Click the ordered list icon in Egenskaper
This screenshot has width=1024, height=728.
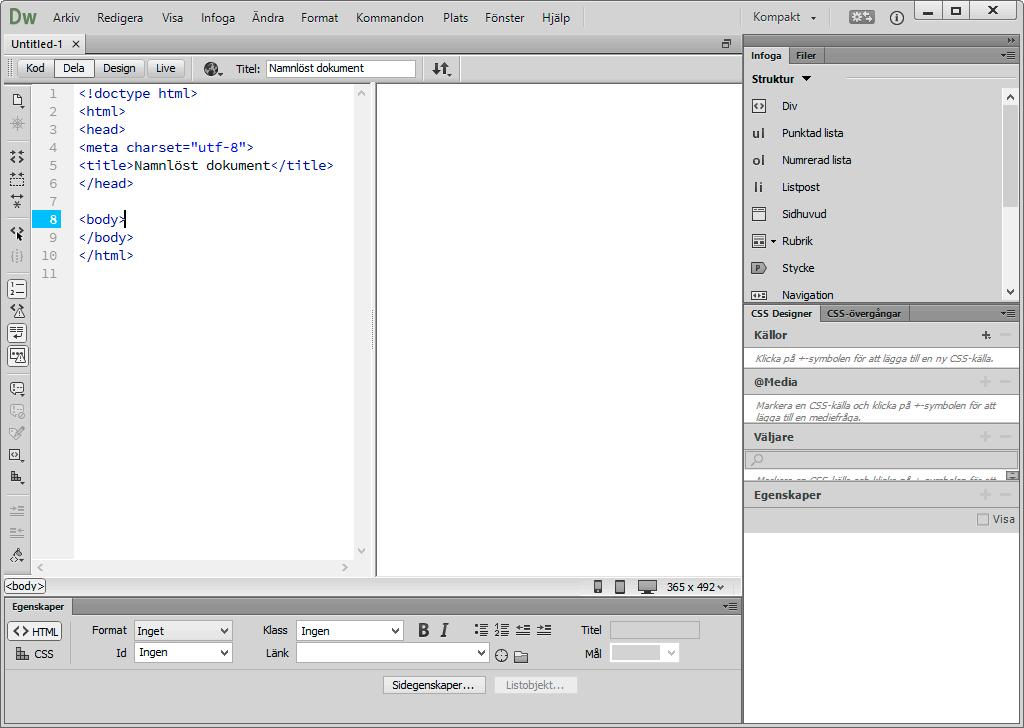pos(502,630)
